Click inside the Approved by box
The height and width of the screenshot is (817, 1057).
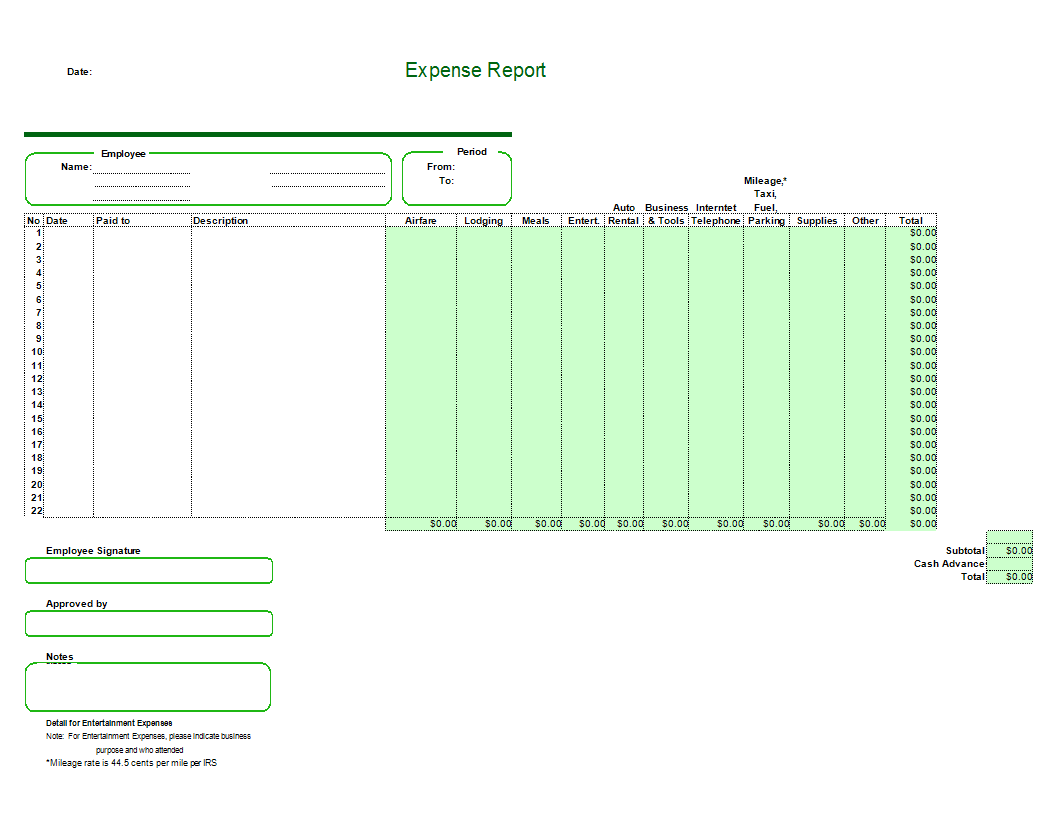[x=149, y=624]
